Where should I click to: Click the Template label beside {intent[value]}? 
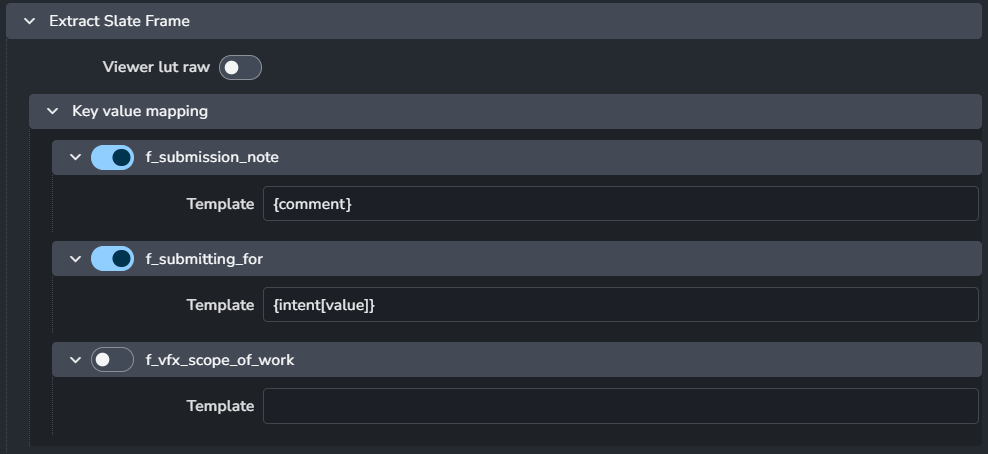coord(220,304)
